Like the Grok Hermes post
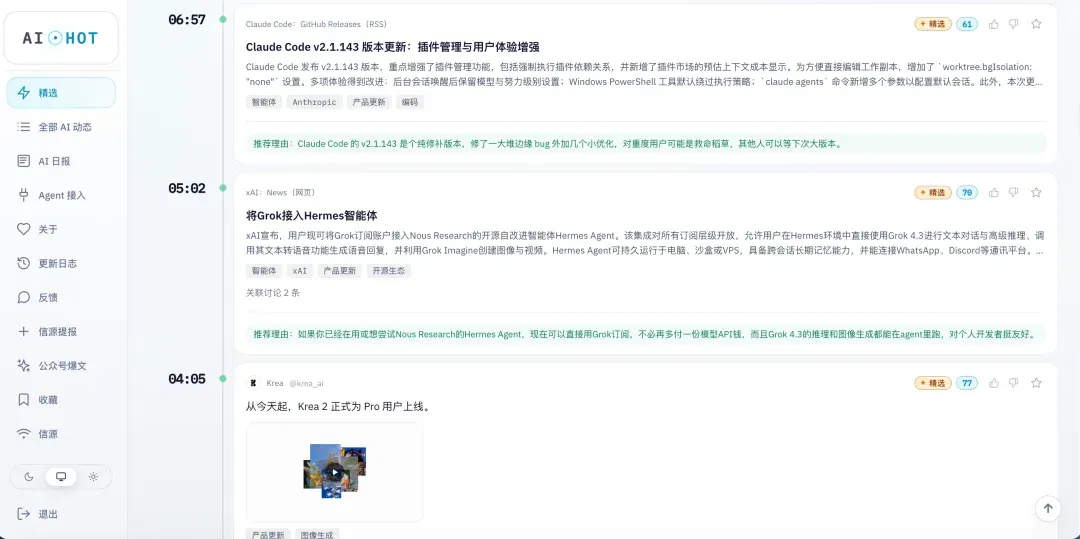The image size is (1080, 539). point(994,193)
